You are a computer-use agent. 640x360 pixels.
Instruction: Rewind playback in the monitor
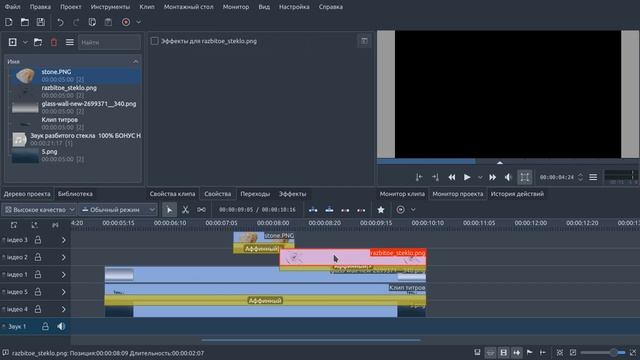click(451, 177)
